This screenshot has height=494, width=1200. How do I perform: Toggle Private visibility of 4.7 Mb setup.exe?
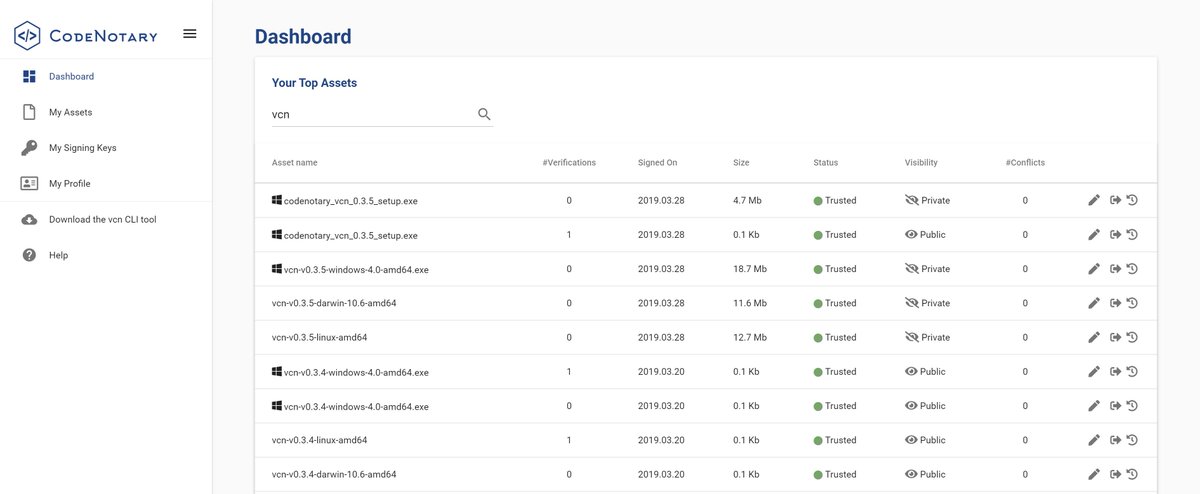tap(911, 200)
